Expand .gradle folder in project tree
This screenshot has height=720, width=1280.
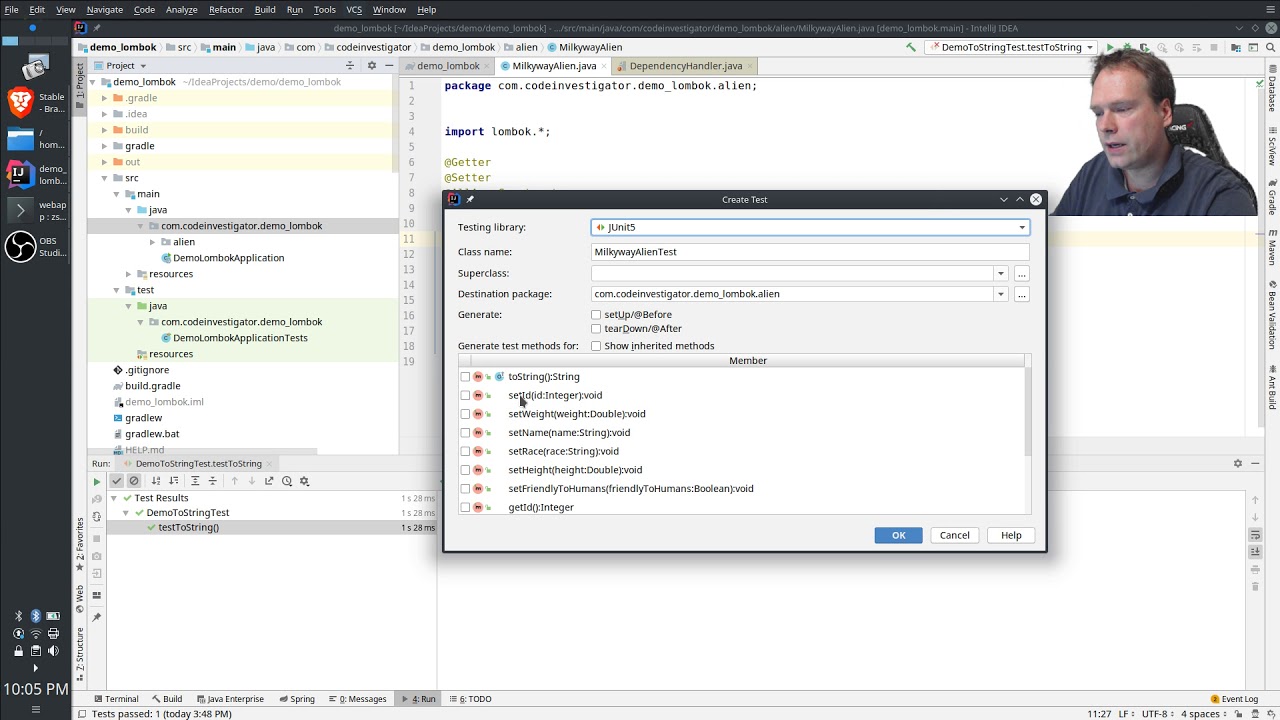point(105,98)
